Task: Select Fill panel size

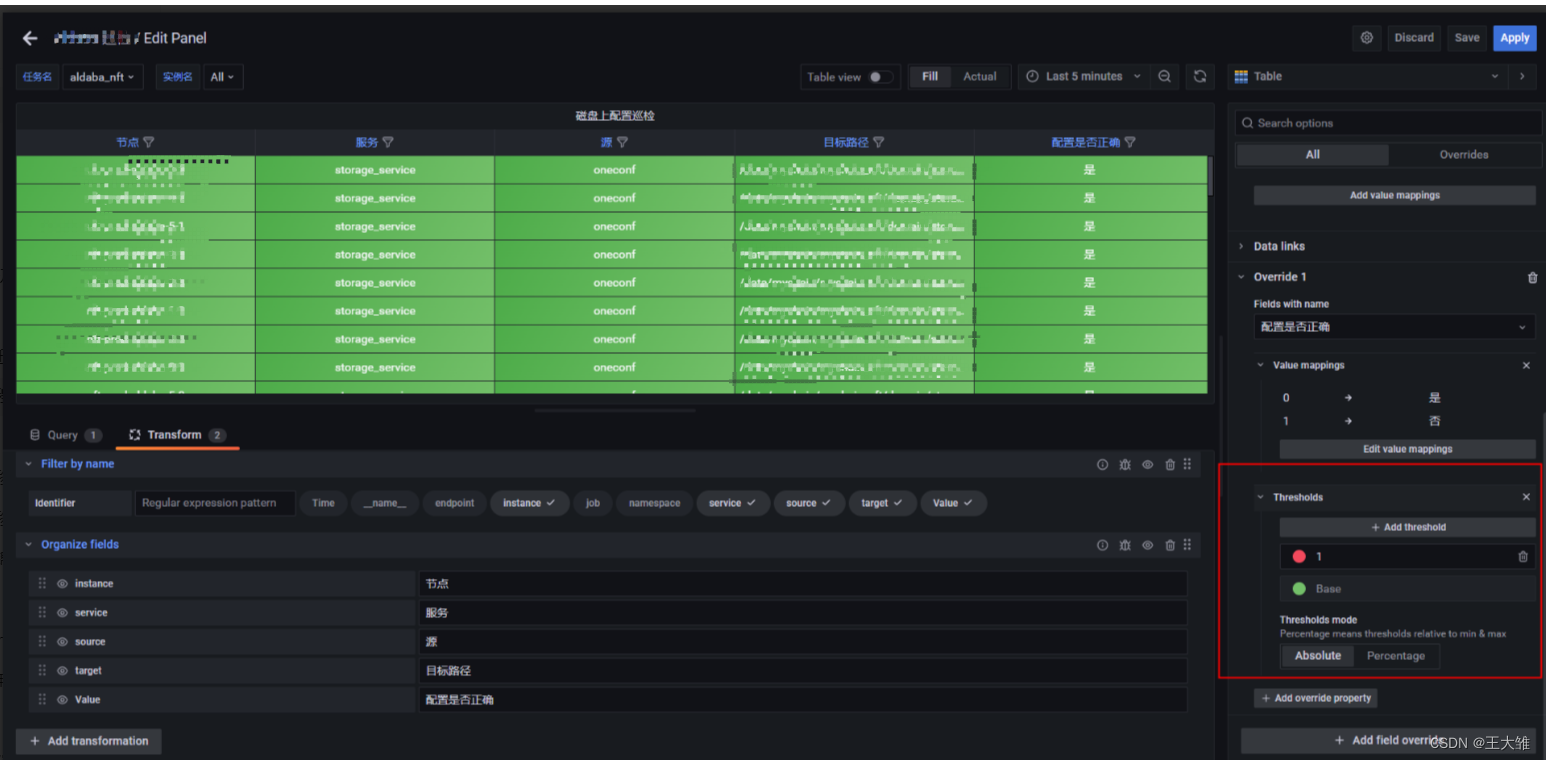Action: point(930,77)
